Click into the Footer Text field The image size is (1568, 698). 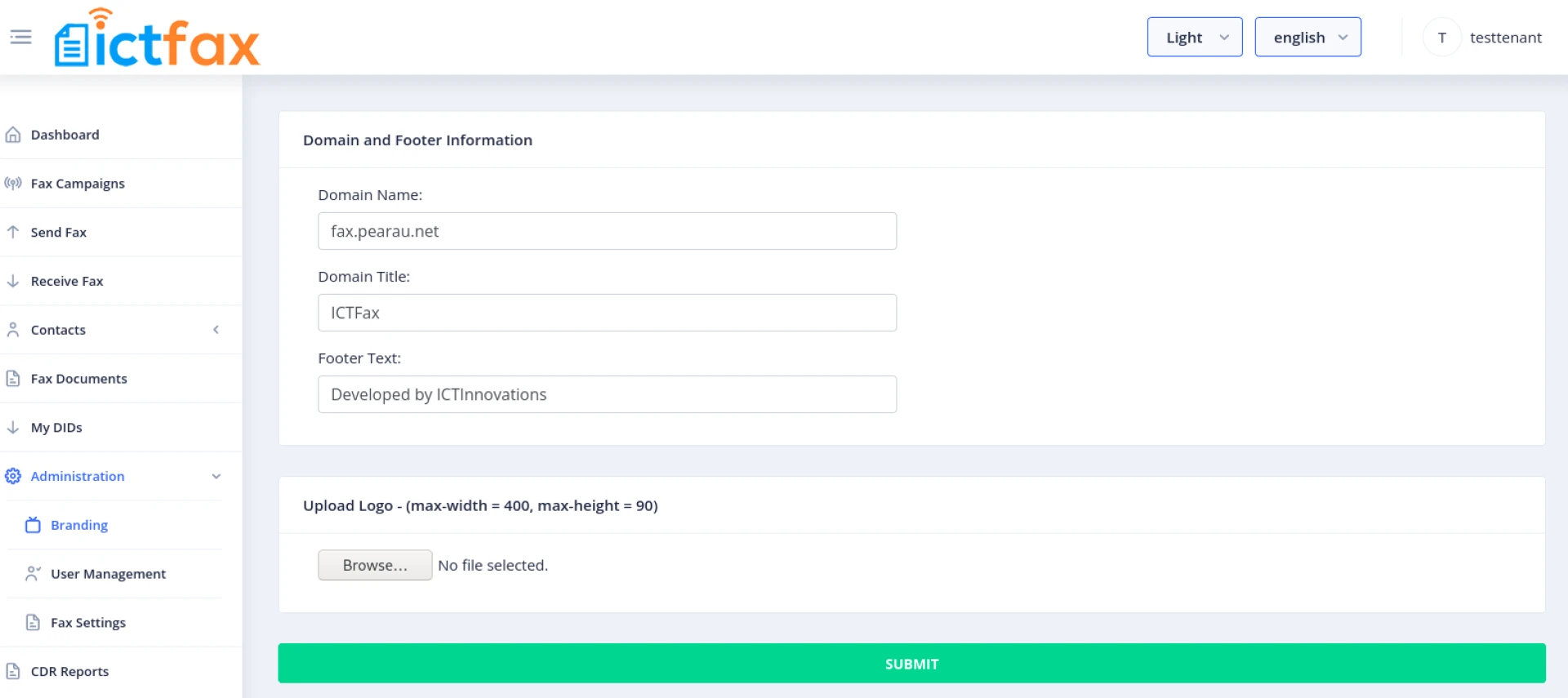[x=607, y=394]
